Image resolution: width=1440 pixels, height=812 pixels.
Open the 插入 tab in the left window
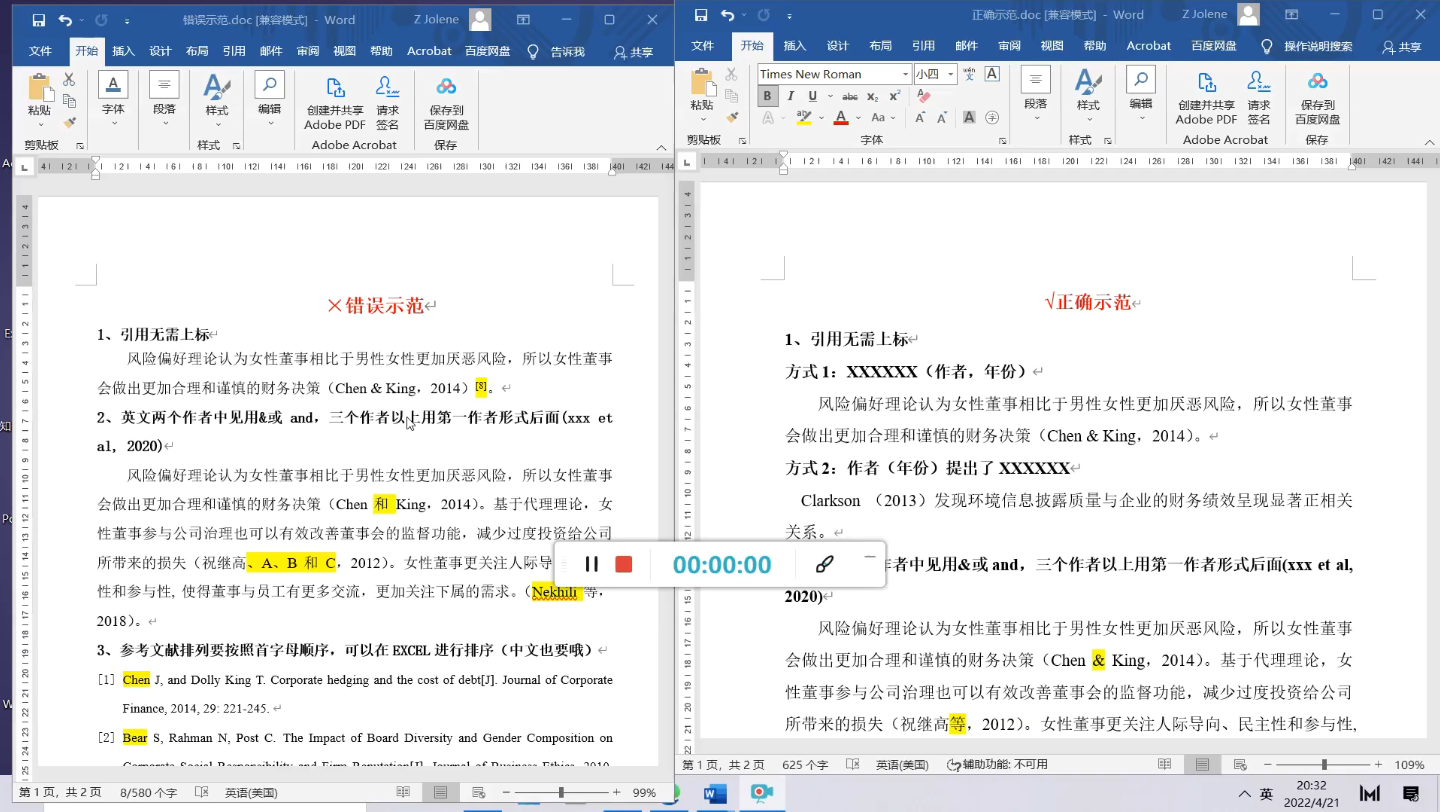coord(123,52)
